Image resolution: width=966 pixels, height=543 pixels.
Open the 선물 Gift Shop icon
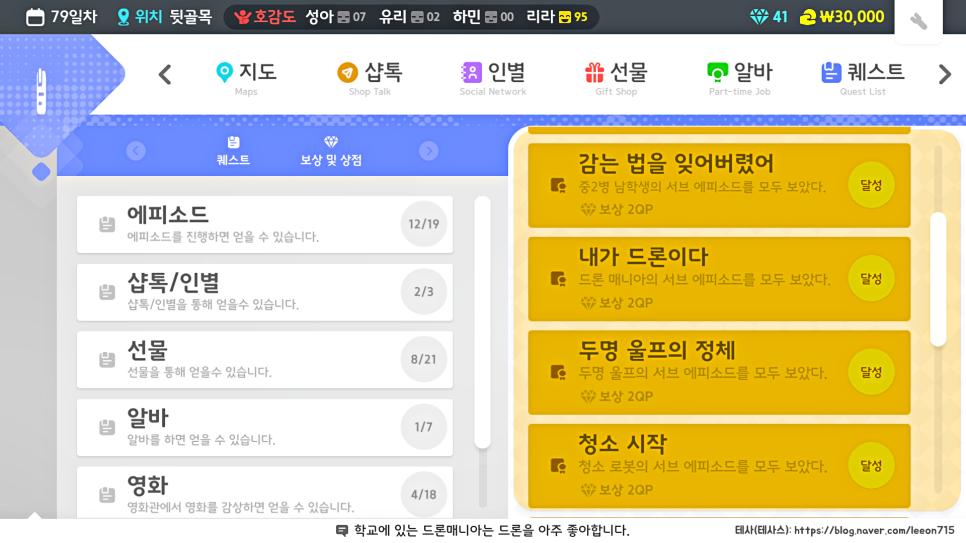pyautogui.click(x=595, y=72)
